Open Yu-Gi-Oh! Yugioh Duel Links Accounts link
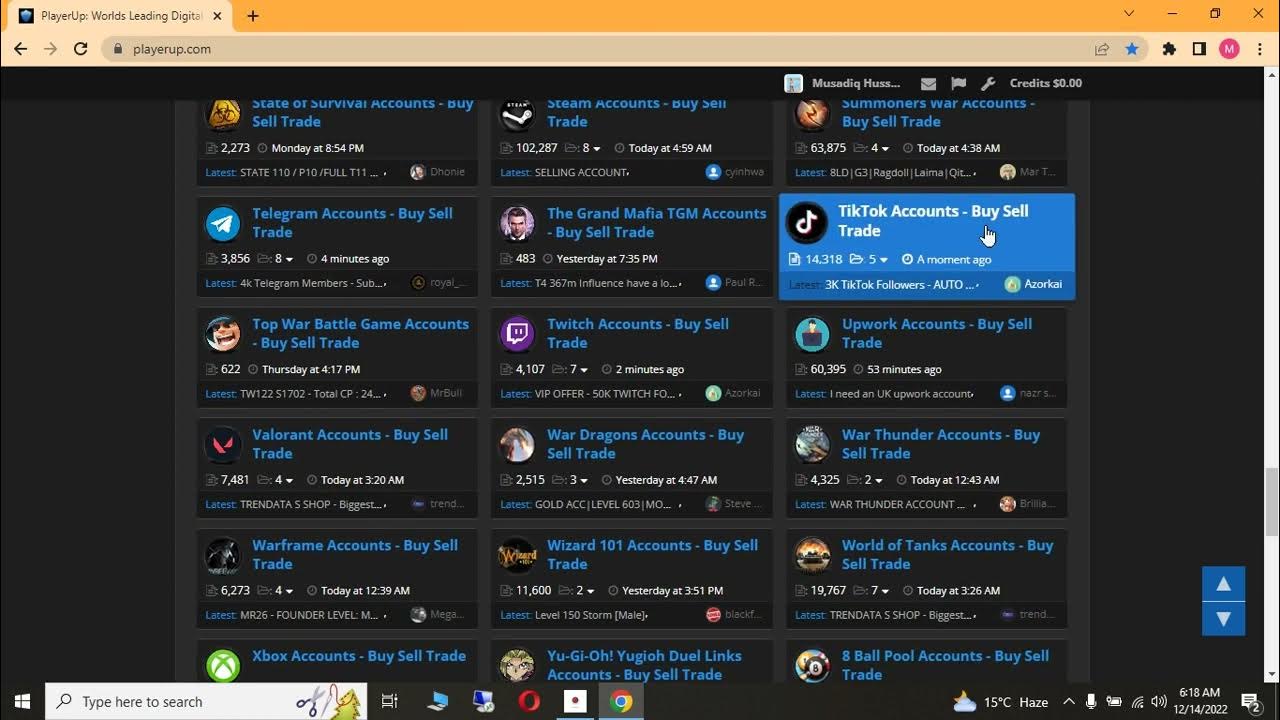 [x=644, y=665]
